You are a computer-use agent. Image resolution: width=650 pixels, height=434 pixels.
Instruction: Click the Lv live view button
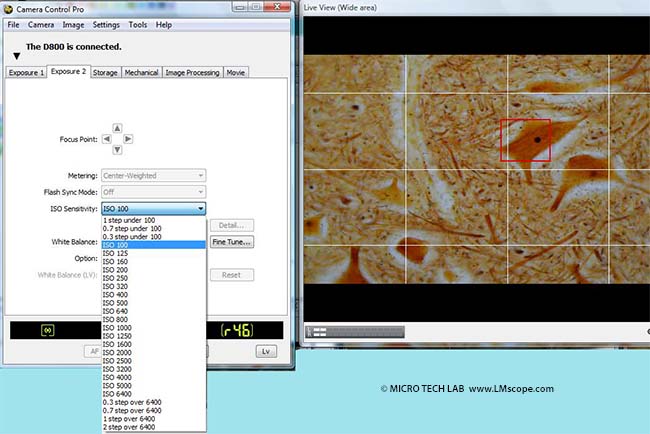pyautogui.click(x=266, y=352)
